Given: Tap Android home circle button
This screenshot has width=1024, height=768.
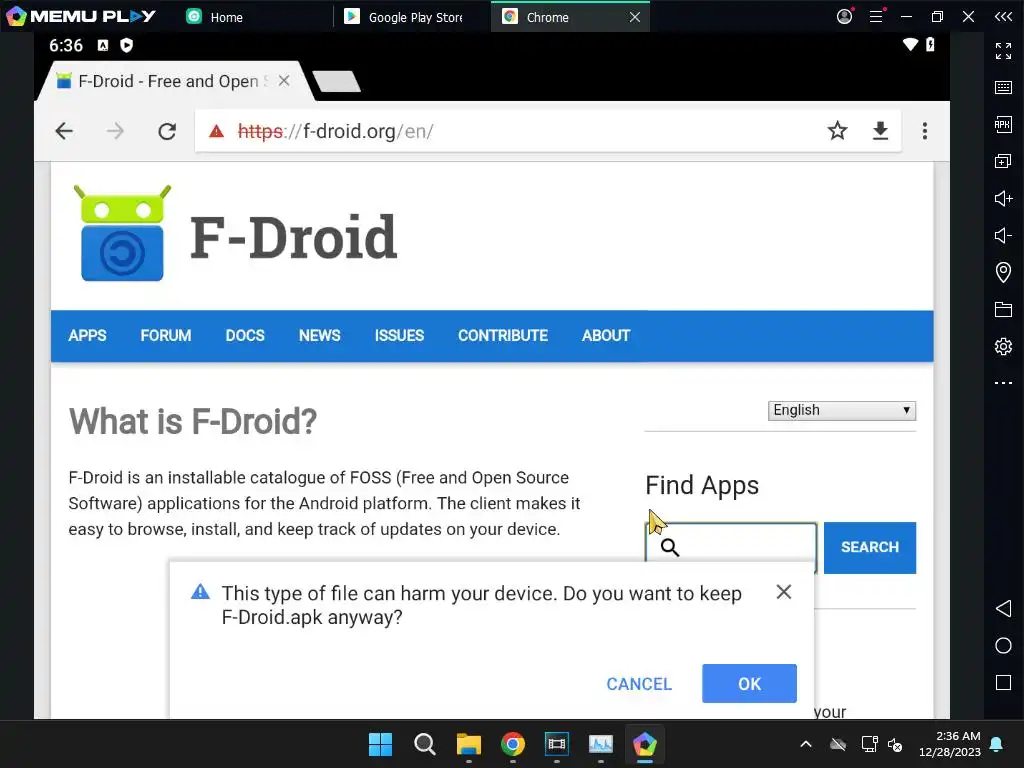Looking at the screenshot, I should [x=1003, y=646].
